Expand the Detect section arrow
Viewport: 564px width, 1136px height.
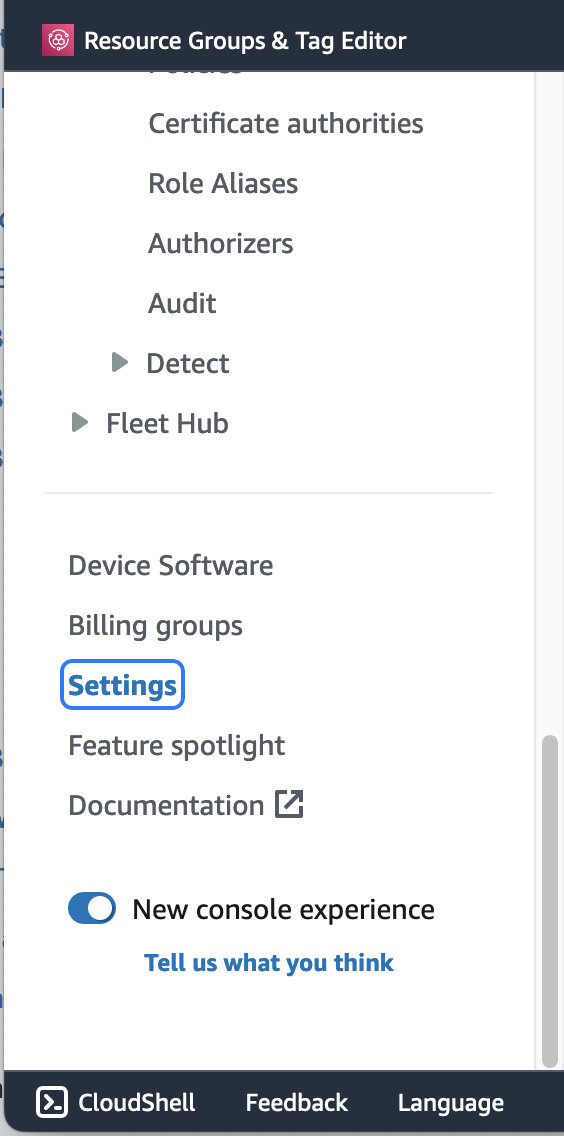click(120, 362)
